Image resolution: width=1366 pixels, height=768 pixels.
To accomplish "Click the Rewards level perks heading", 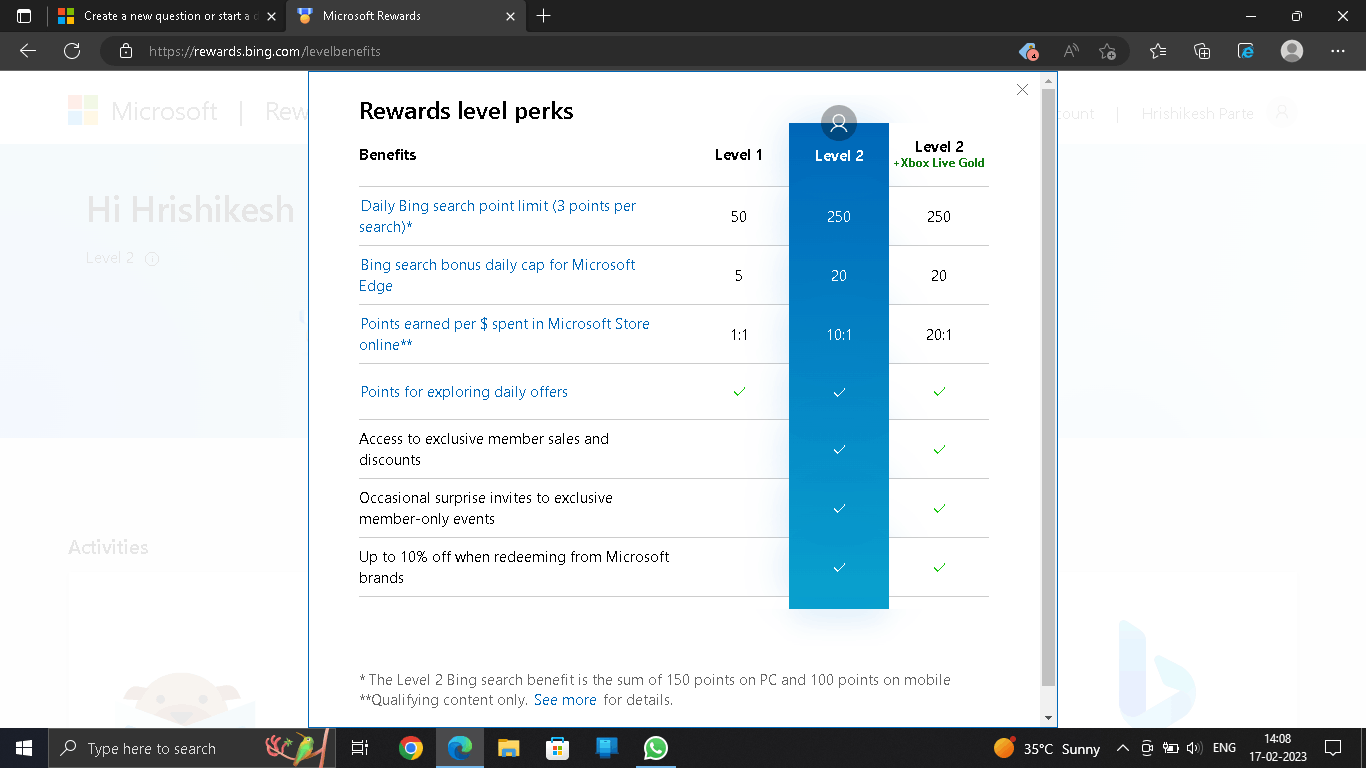I will click(466, 111).
